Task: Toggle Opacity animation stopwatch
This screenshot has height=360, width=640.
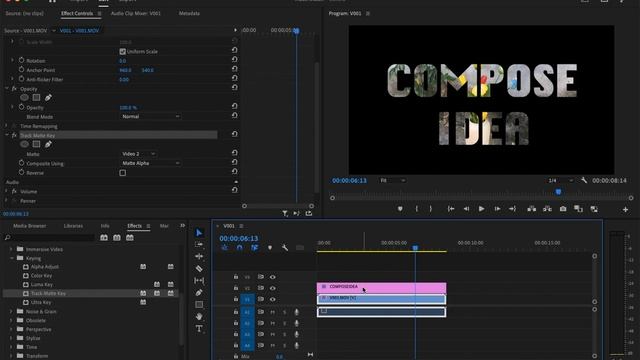Action: 21,107
